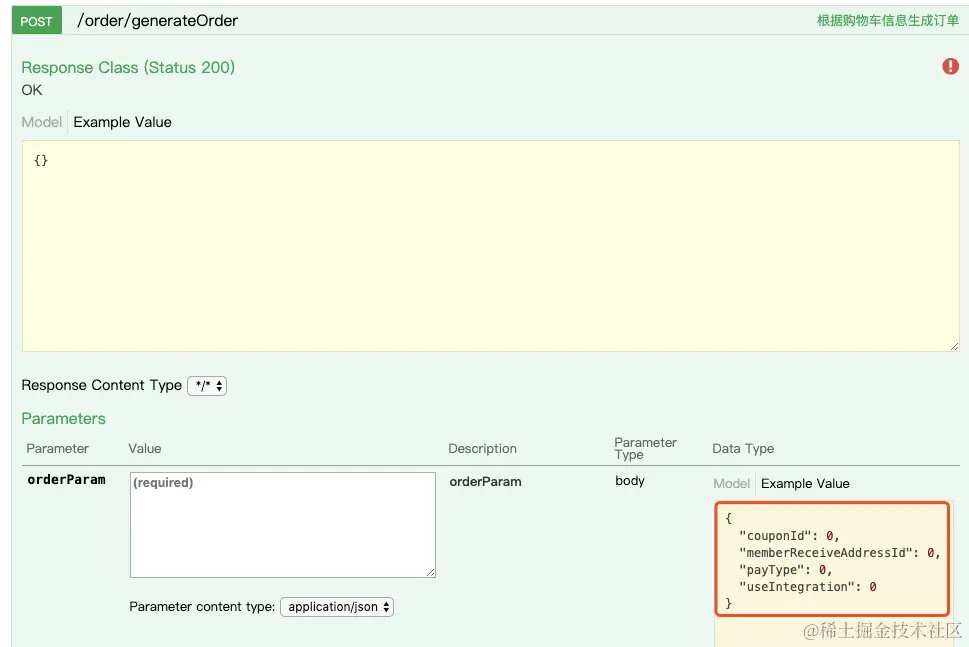The height and width of the screenshot is (647, 969).
Task: Click the 'Response Class (Status 200)' heading
Action: pyautogui.click(x=128, y=67)
